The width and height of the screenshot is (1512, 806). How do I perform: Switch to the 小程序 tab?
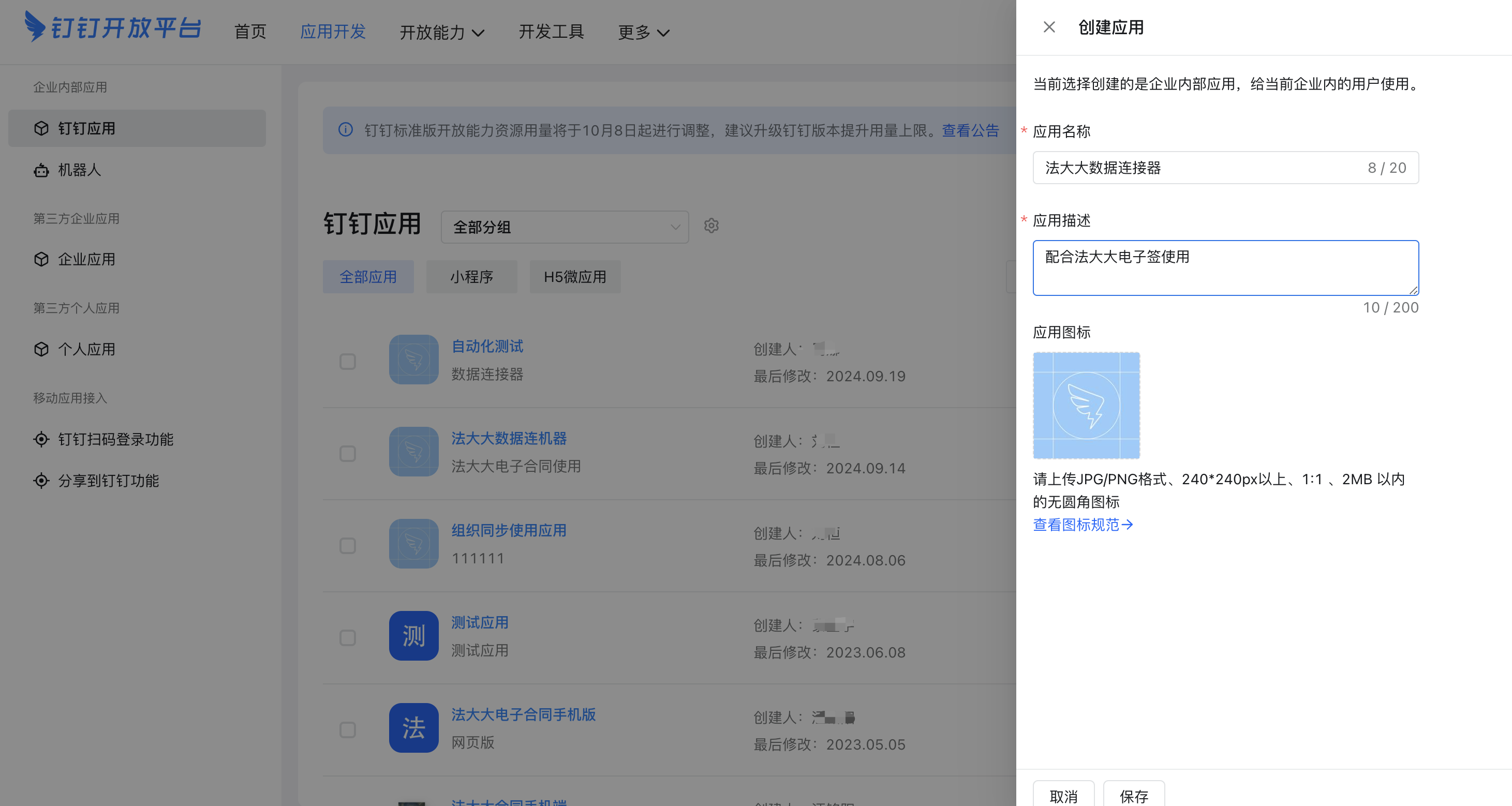click(x=471, y=277)
